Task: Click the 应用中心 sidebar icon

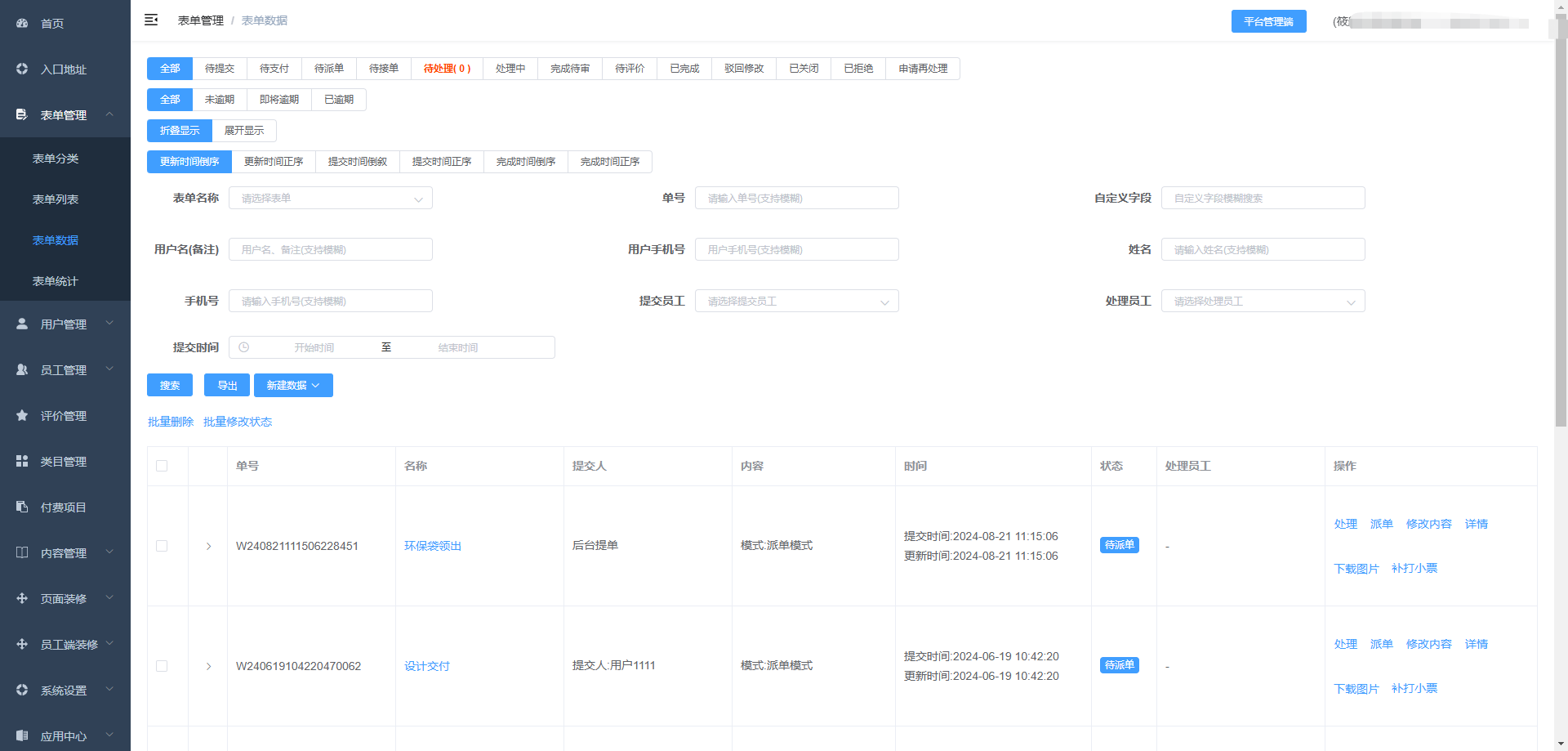Action: click(22, 736)
